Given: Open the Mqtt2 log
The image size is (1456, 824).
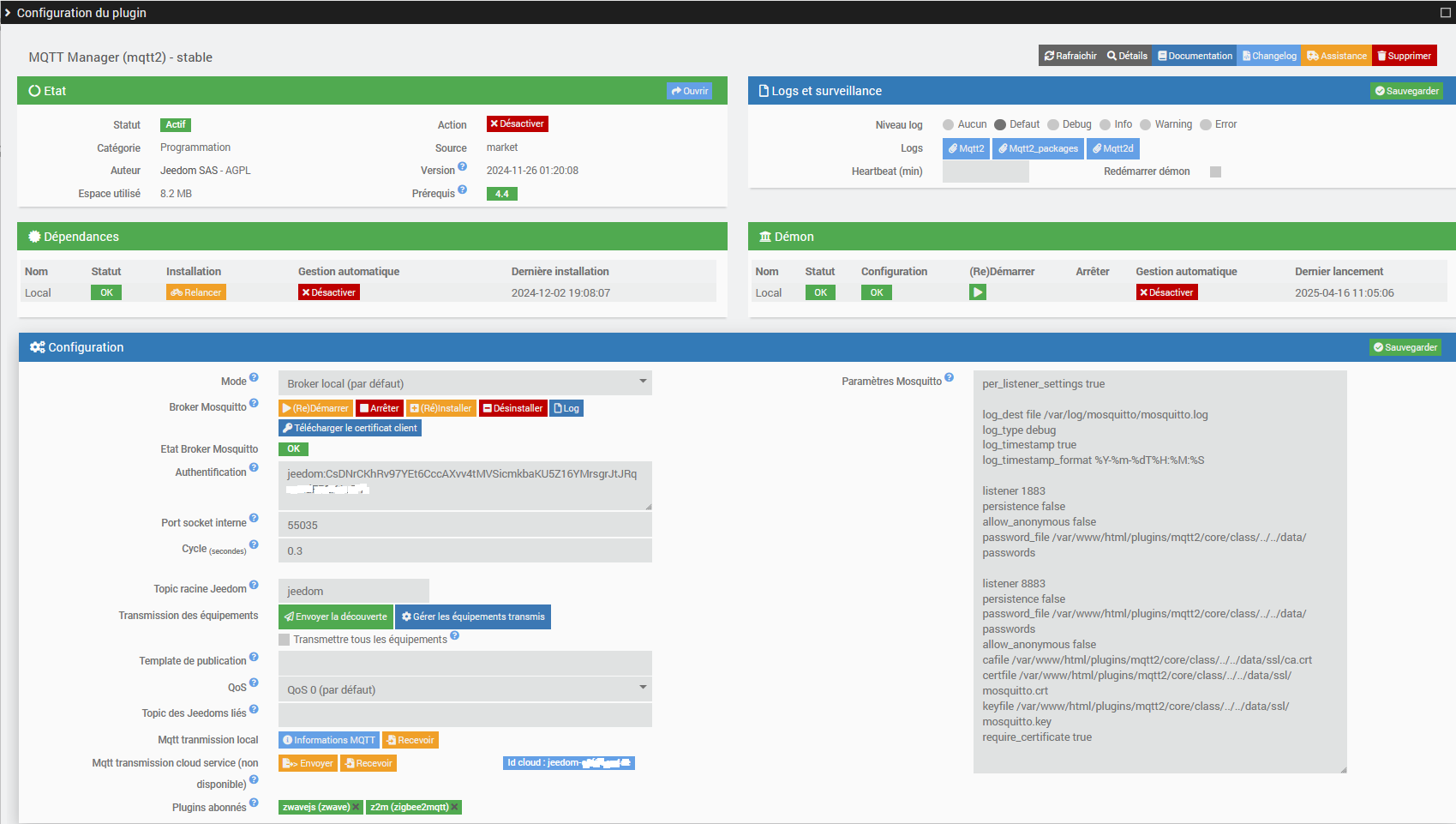Looking at the screenshot, I should click(966, 148).
